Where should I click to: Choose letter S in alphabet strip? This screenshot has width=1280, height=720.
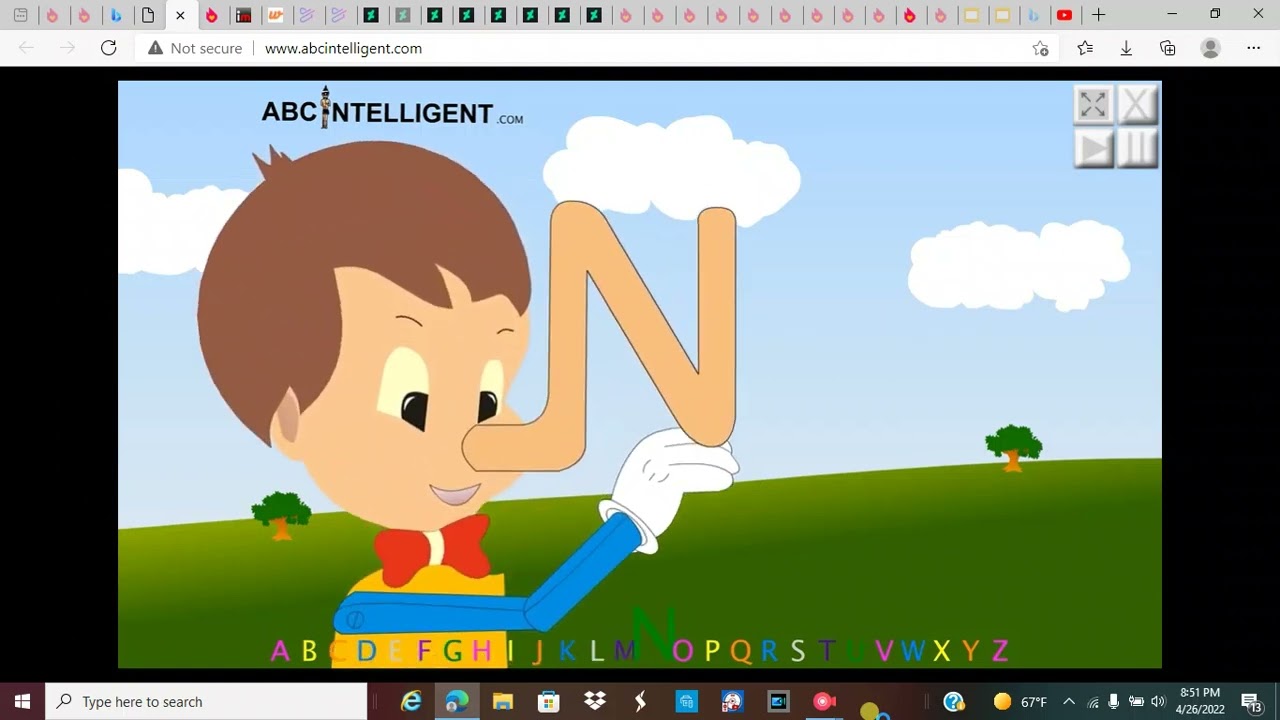(x=798, y=652)
